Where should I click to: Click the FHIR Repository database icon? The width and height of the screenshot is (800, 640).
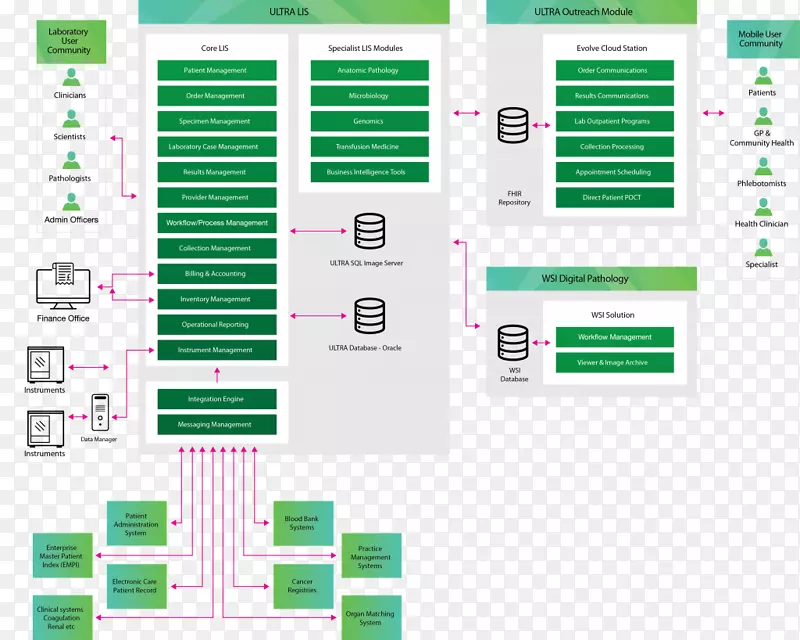click(x=513, y=125)
